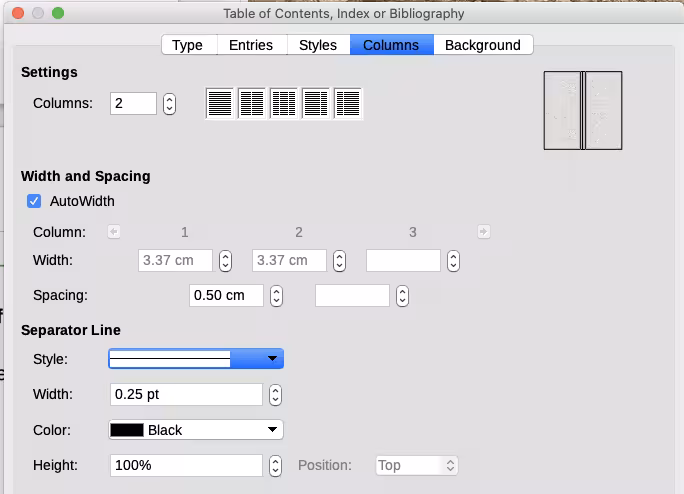Image resolution: width=684 pixels, height=494 pixels.
Task: Click the left arrow beside Column numbers
Action: (x=114, y=232)
